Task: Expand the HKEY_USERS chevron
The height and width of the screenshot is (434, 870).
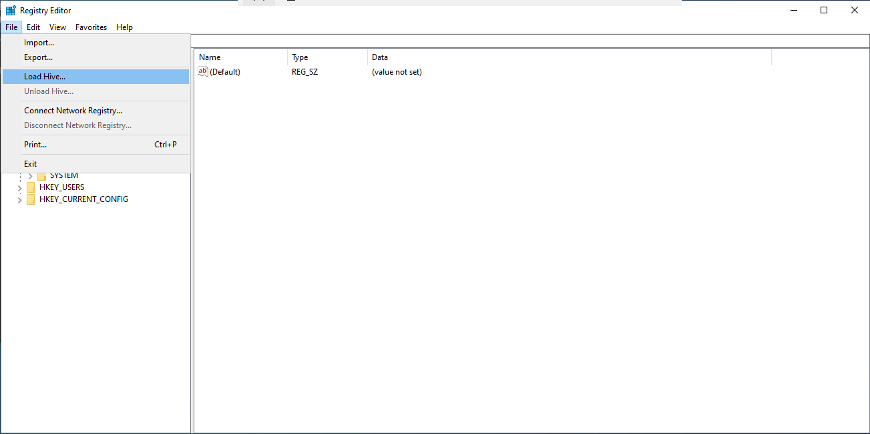Action: [x=19, y=188]
